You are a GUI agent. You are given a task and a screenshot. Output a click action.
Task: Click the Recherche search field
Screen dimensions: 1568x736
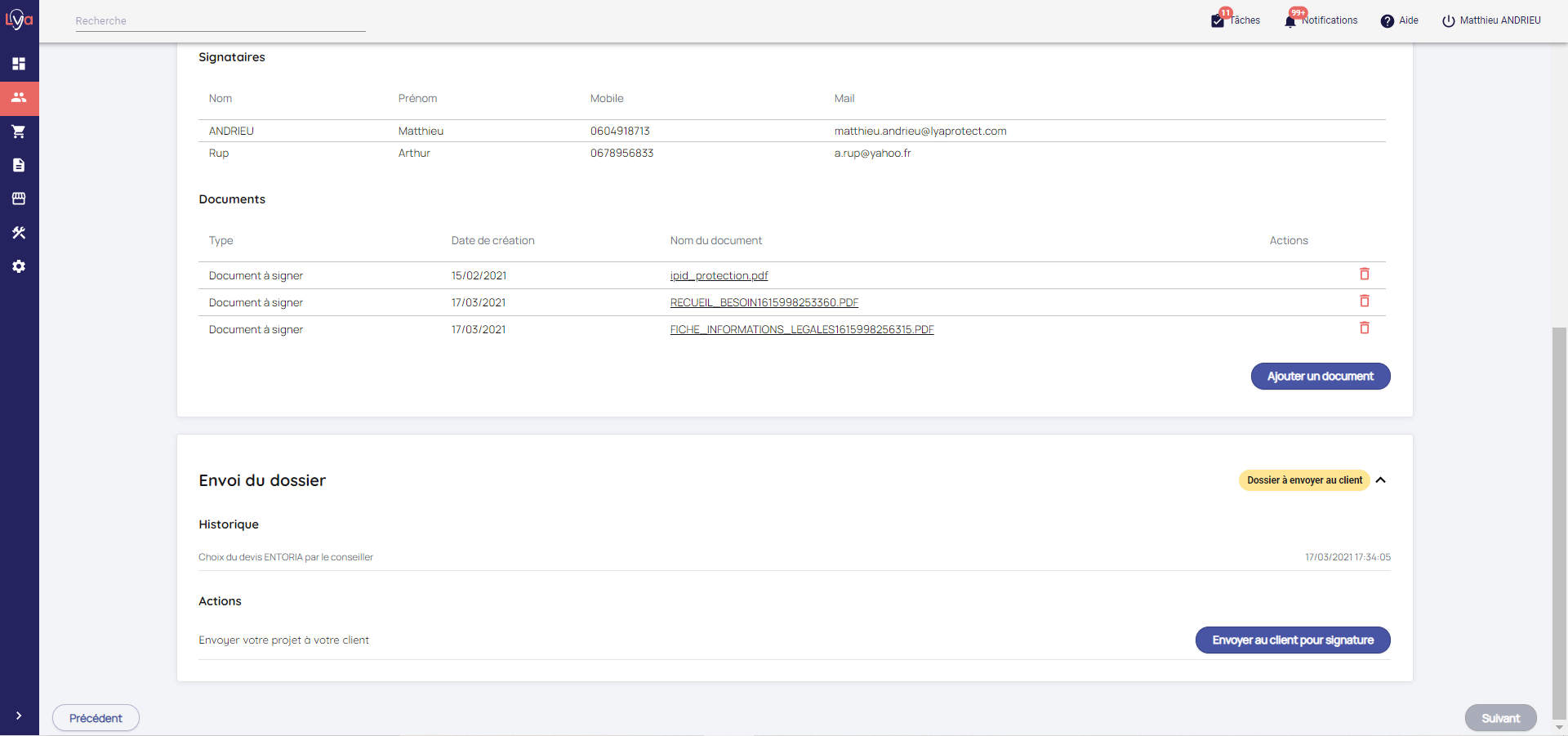click(220, 21)
